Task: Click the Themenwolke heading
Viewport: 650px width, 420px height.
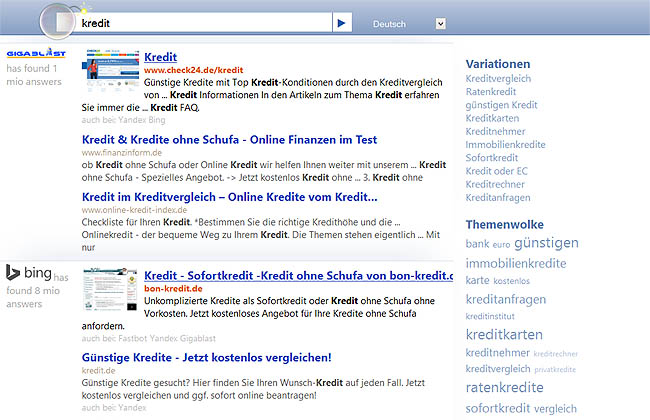Action: pos(504,225)
